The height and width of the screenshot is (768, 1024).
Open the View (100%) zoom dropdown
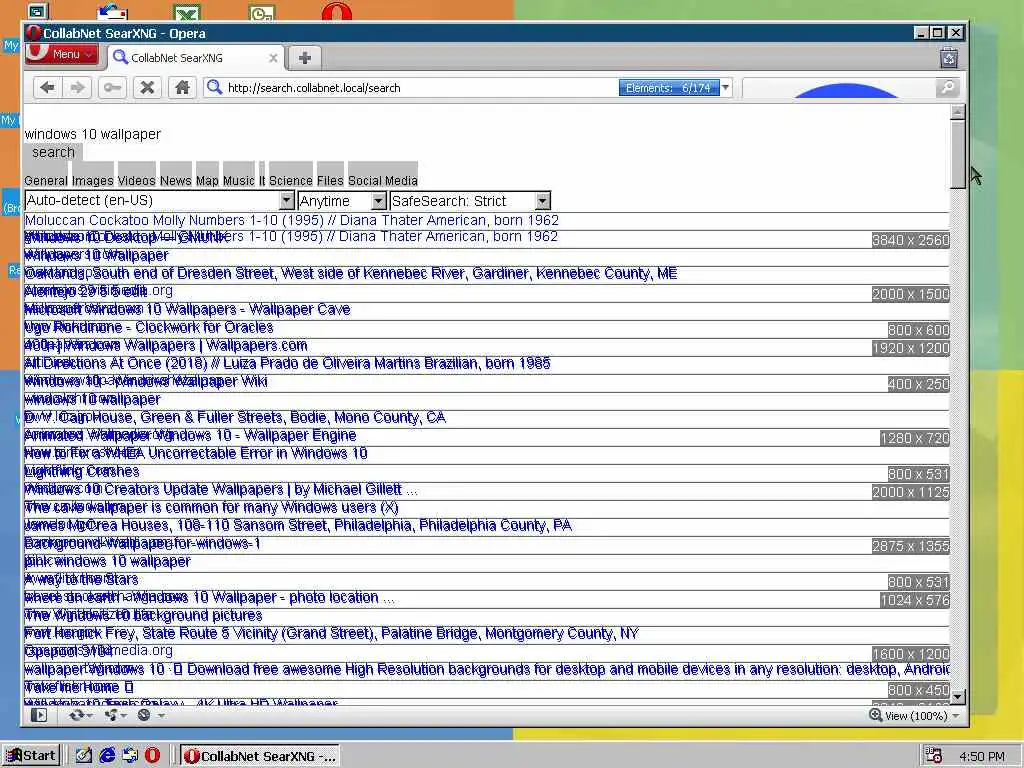[922, 716]
